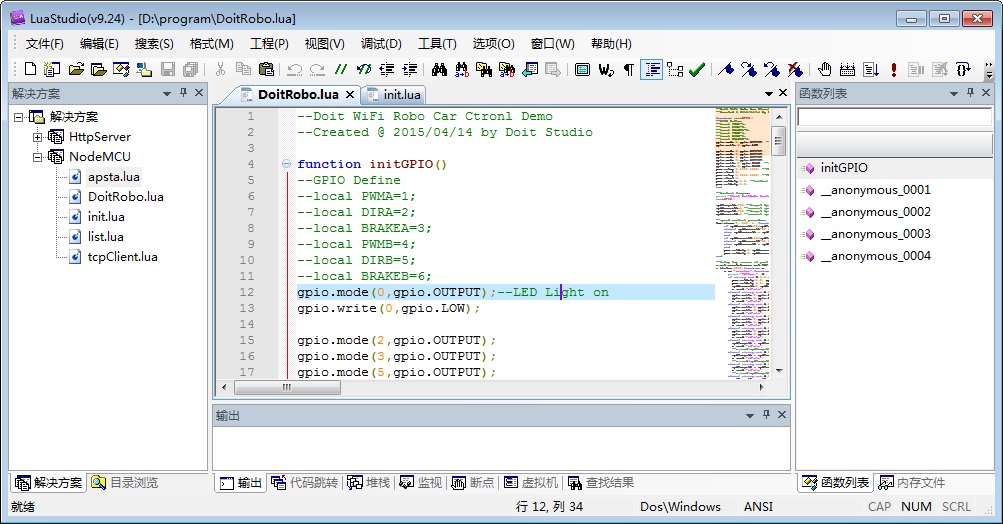This screenshot has width=1003, height=524.
Task: Open Find with the binoculars icon
Action: 439,69
